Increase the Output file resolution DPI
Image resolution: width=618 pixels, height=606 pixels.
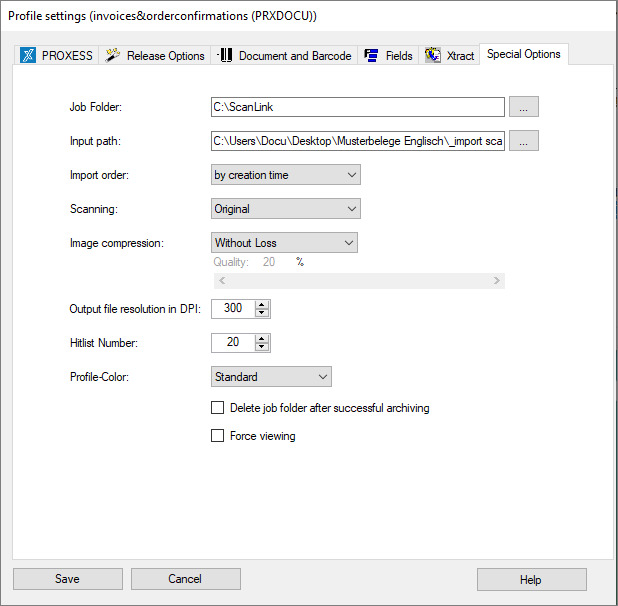pos(262,304)
